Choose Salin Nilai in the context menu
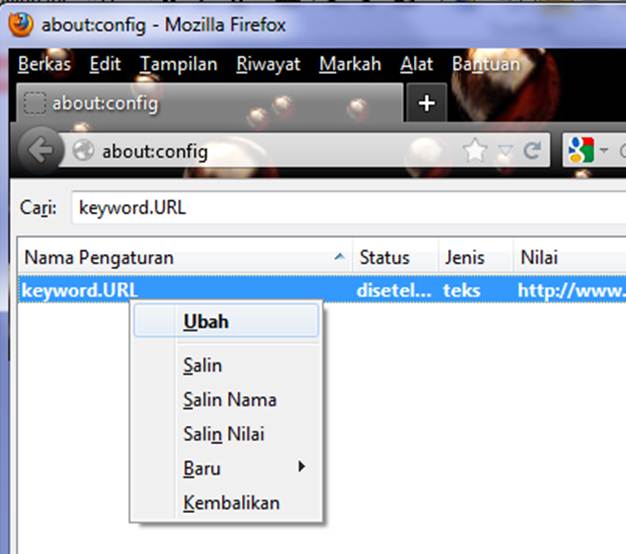The image size is (626, 554). (x=226, y=434)
